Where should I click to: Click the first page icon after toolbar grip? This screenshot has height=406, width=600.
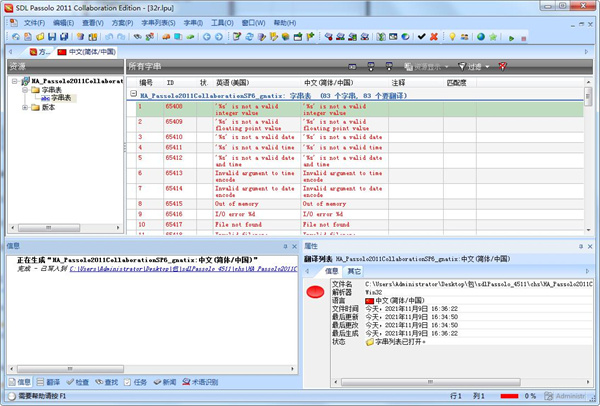pyautogui.click(x=15, y=37)
